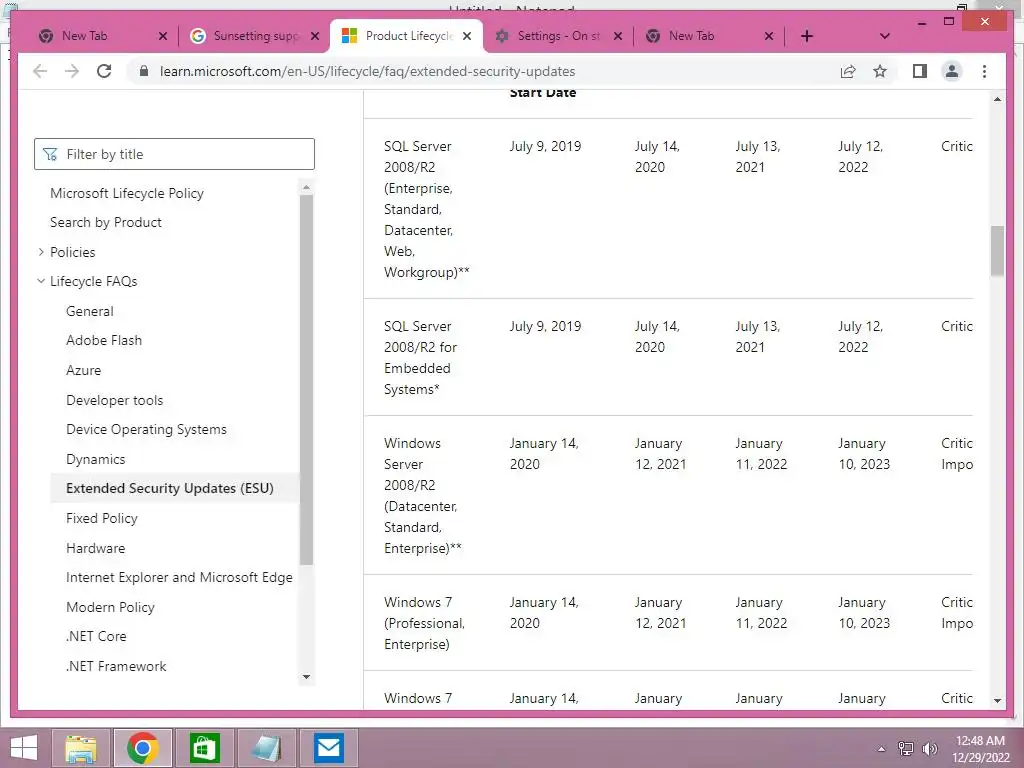Open Device Operating Systems FAQ
1024x768 pixels.
[x=146, y=429]
